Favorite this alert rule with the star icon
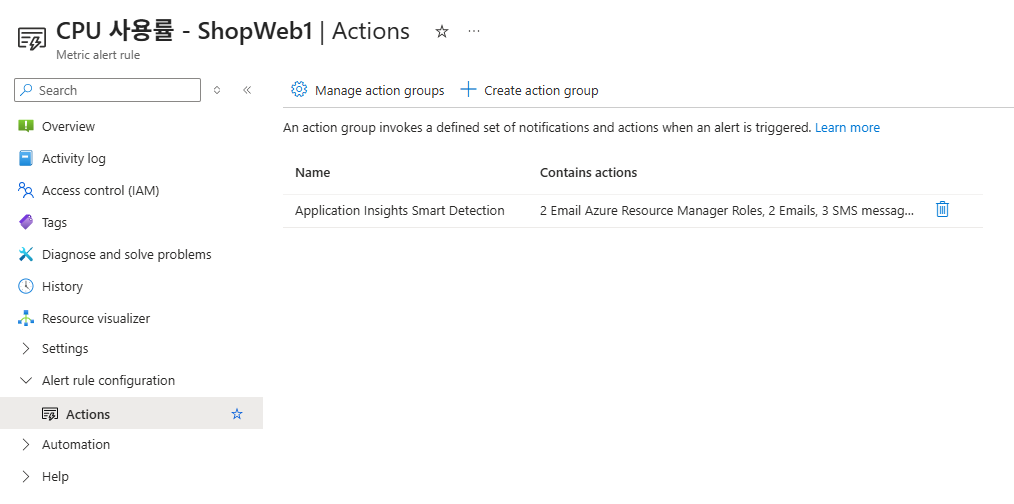Viewport: 1014px width, 504px height. click(442, 32)
